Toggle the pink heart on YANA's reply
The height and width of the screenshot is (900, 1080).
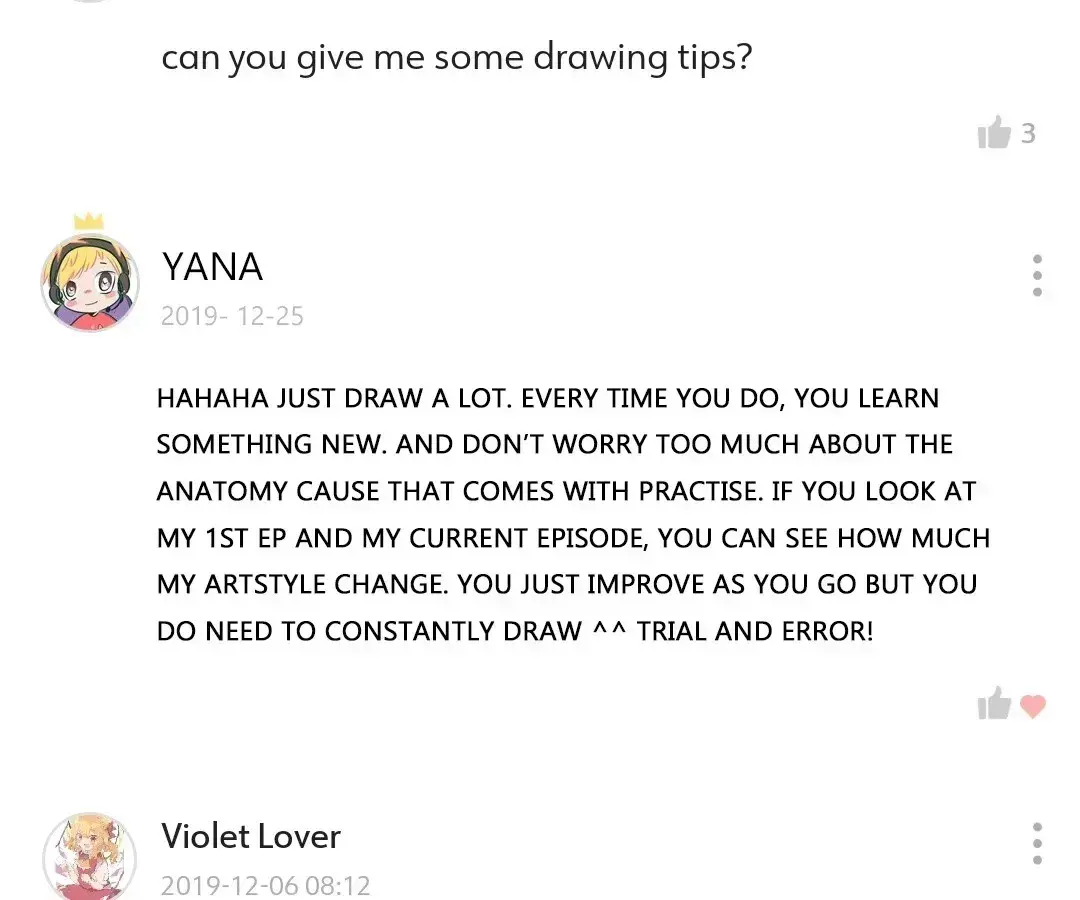[x=1032, y=707]
